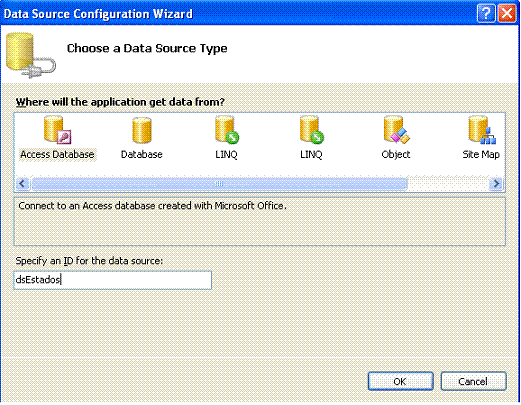The height and width of the screenshot is (405, 521).
Task: Choose the Site Map source icon
Action: pos(482,130)
